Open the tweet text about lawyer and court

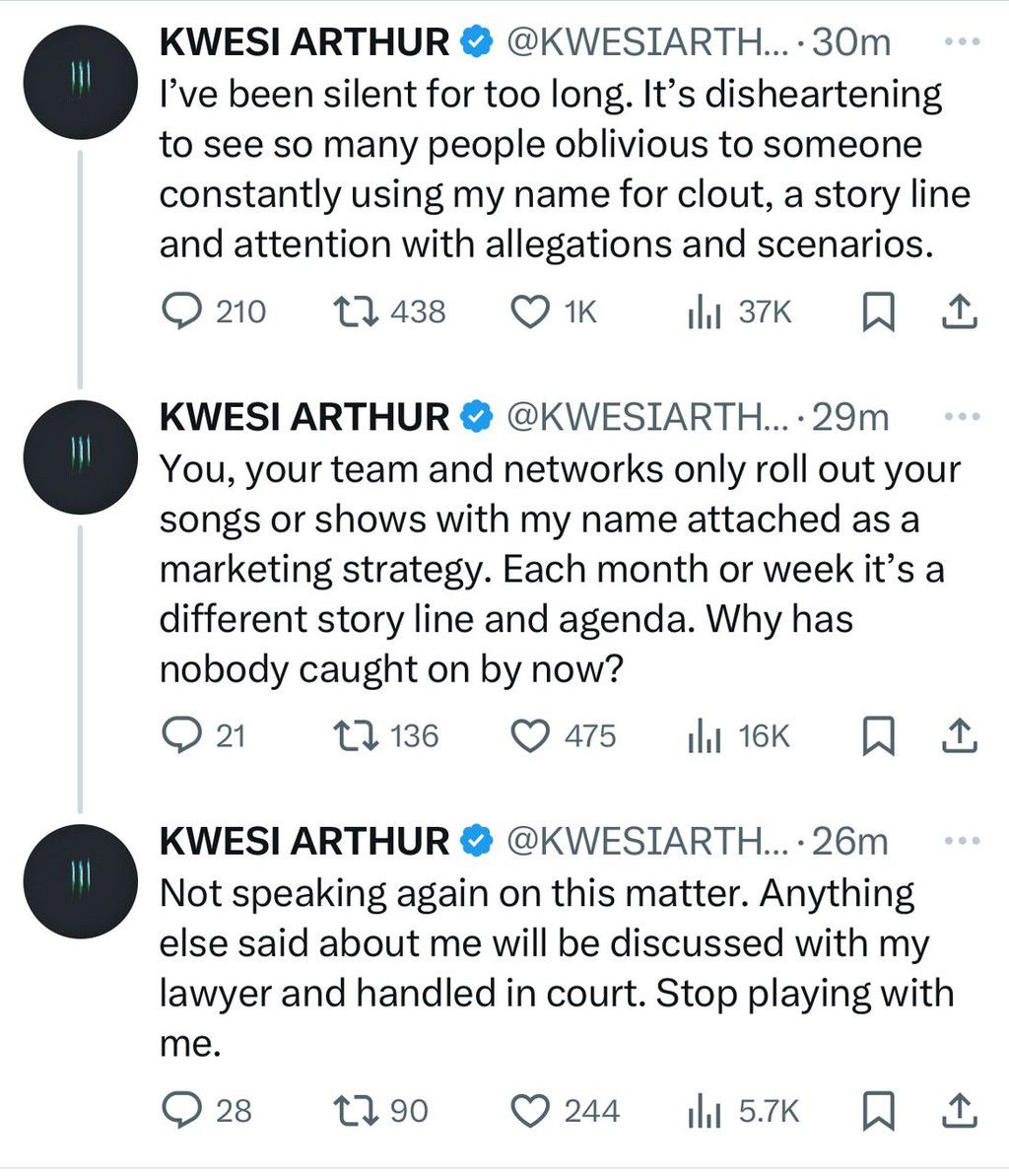coord(552,967)
